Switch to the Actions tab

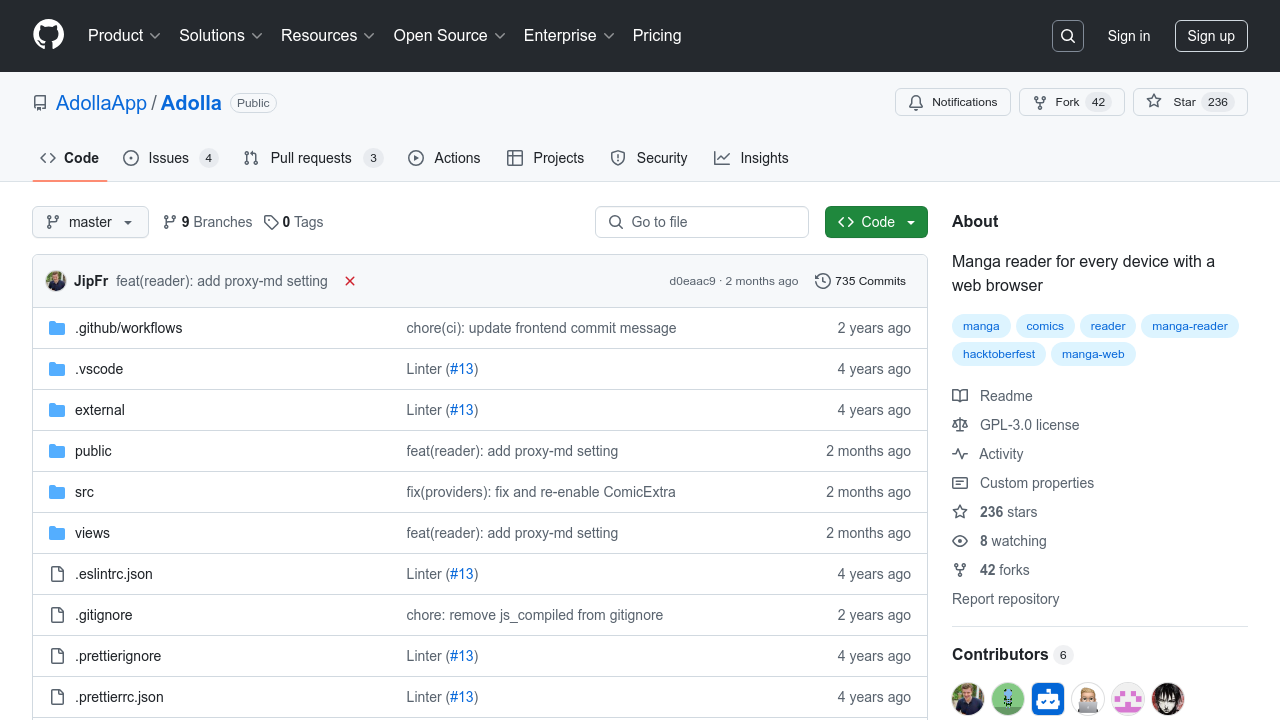click(444, 158)
